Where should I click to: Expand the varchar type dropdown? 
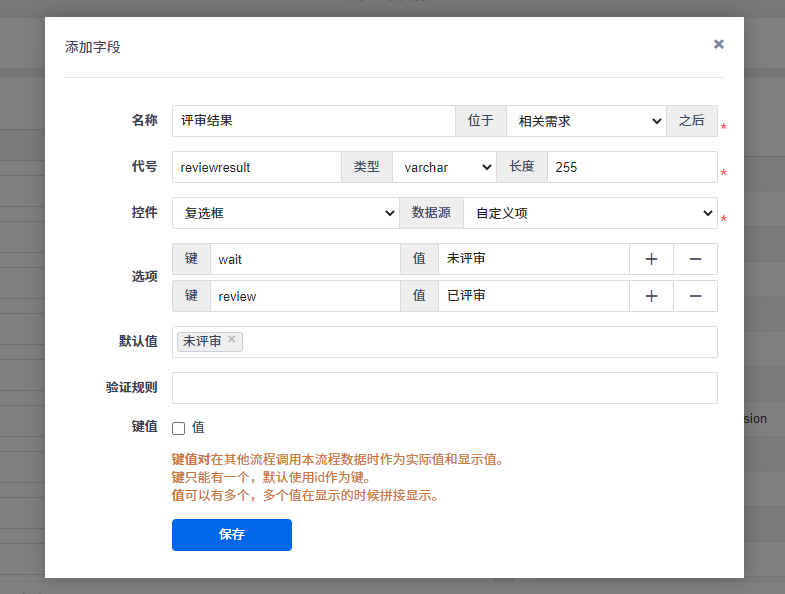pos(444,167)
